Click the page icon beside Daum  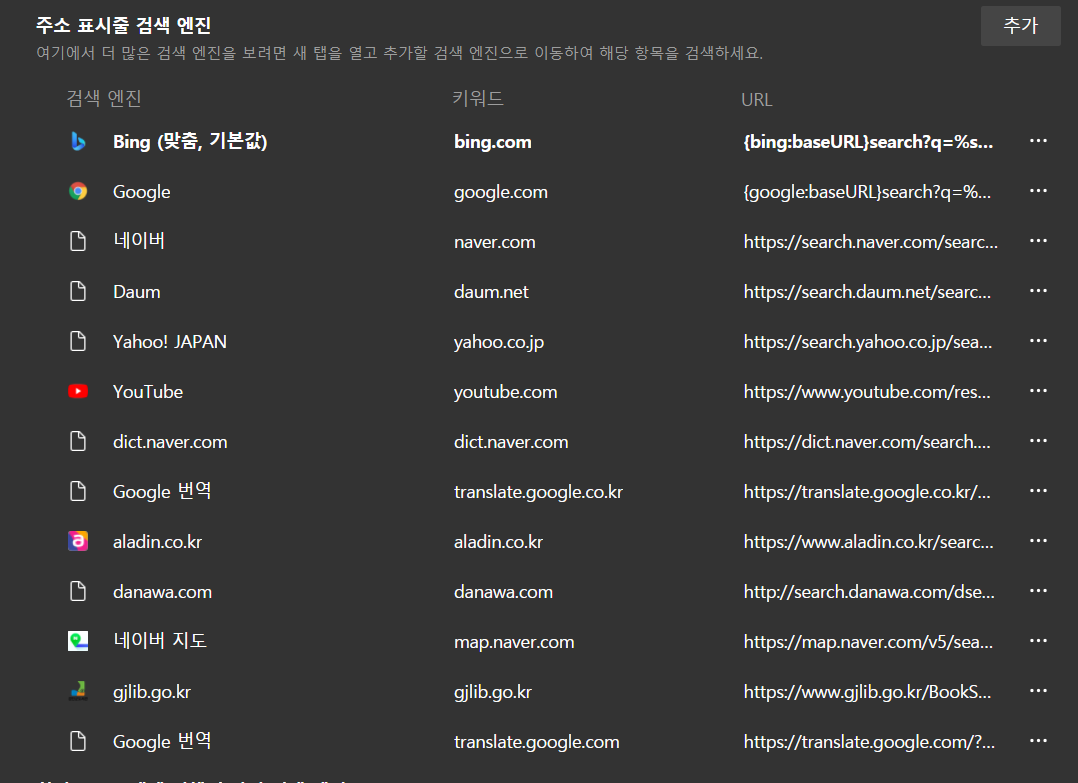(x=78, y=291)
